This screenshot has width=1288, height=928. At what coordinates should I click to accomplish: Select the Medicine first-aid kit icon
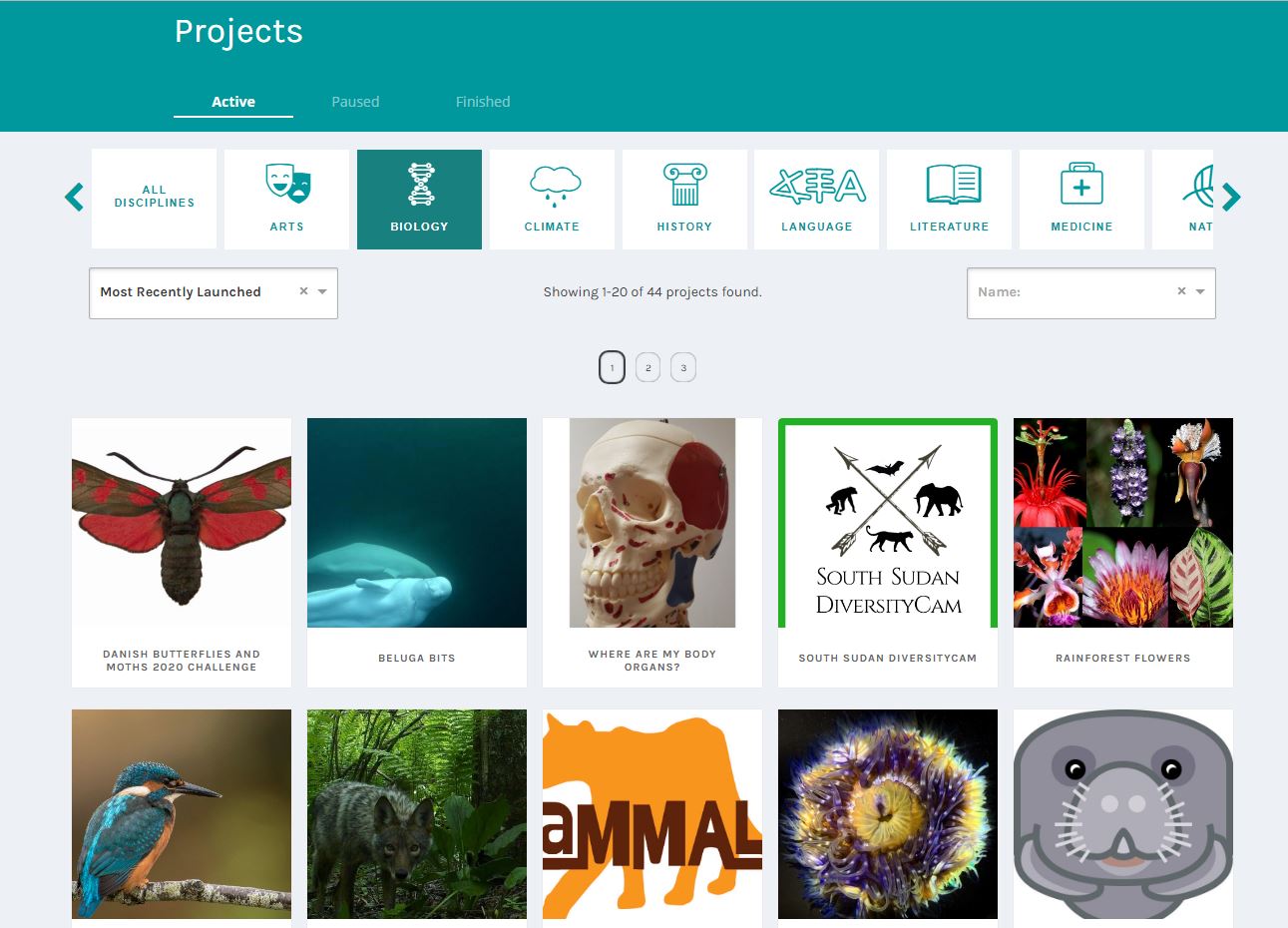tap(1081, 185)
